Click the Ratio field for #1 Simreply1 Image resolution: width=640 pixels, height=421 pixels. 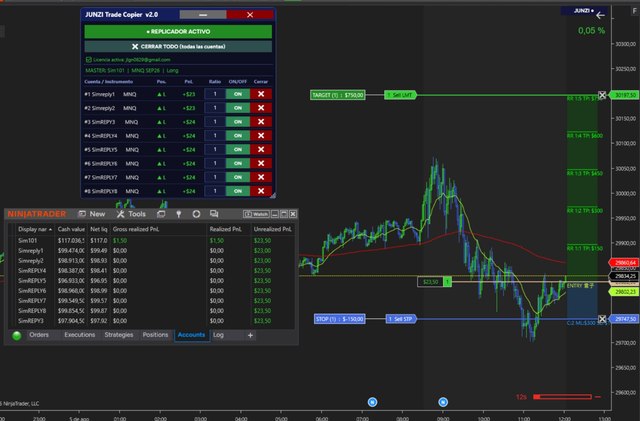(215, 94)
